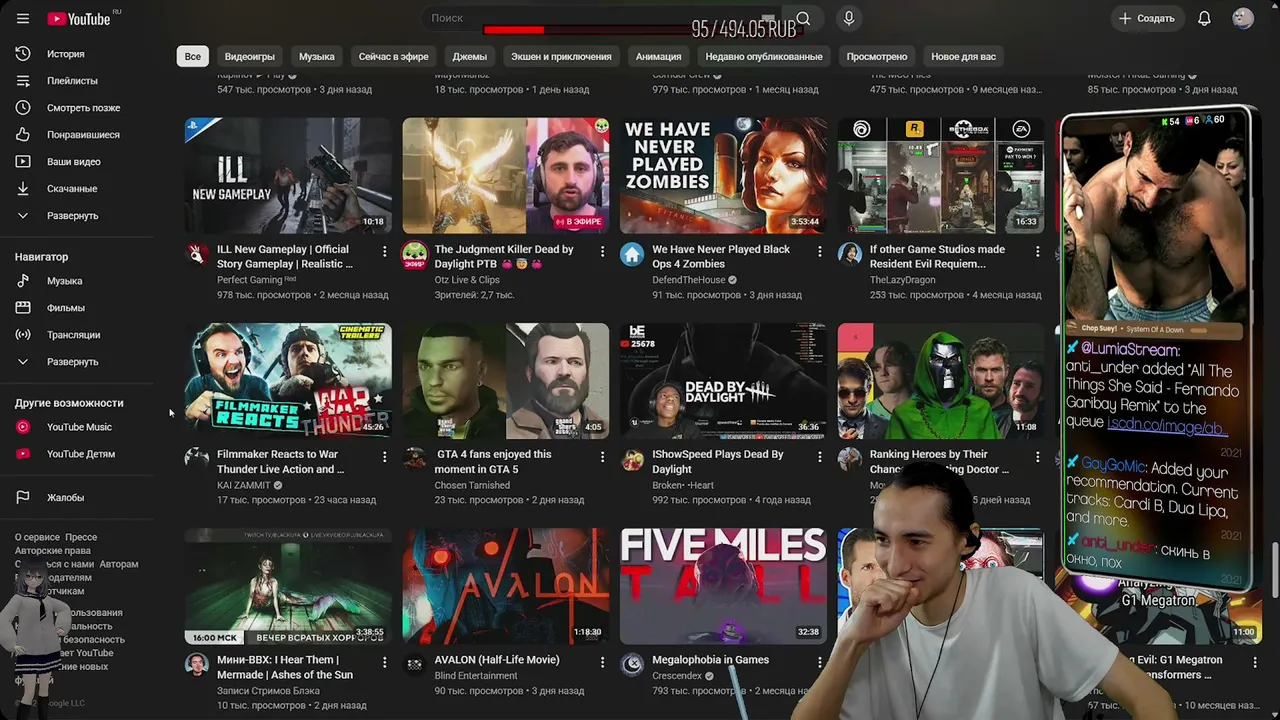This screenshot has height=720, width=1280.
Task: Click the YouTube search input field
Action: pos(600,18)
